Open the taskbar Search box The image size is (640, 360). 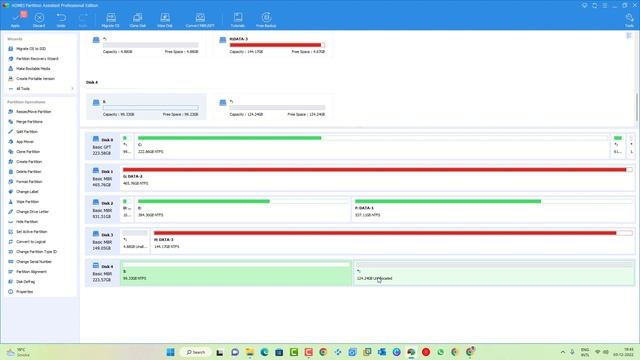[x=196, y=352]
